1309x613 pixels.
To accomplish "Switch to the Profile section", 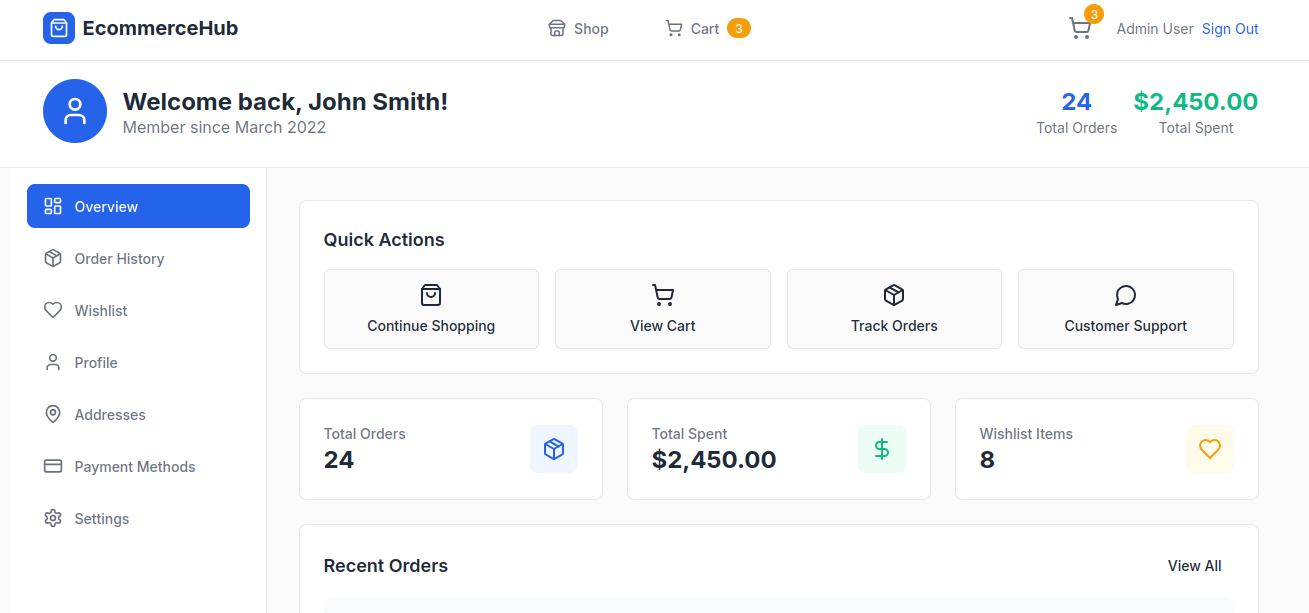I will tap(95, 363).
